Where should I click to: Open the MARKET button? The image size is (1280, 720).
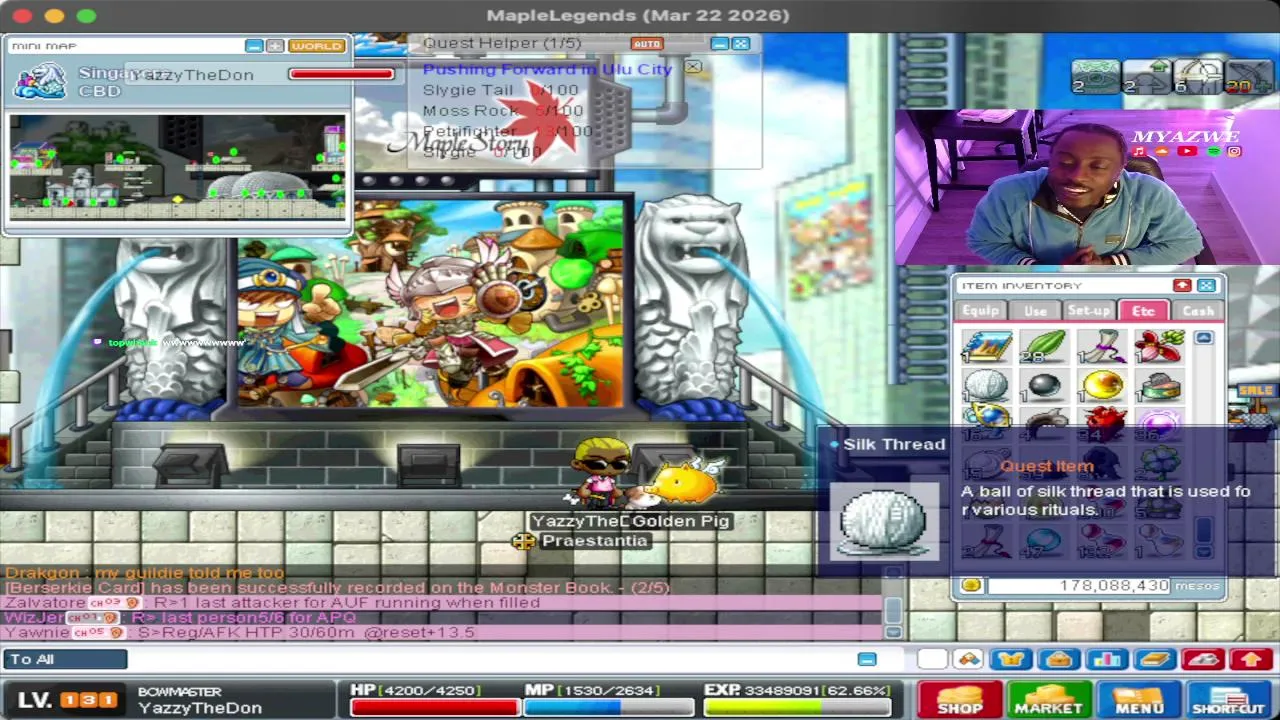tap(1048, 699)
